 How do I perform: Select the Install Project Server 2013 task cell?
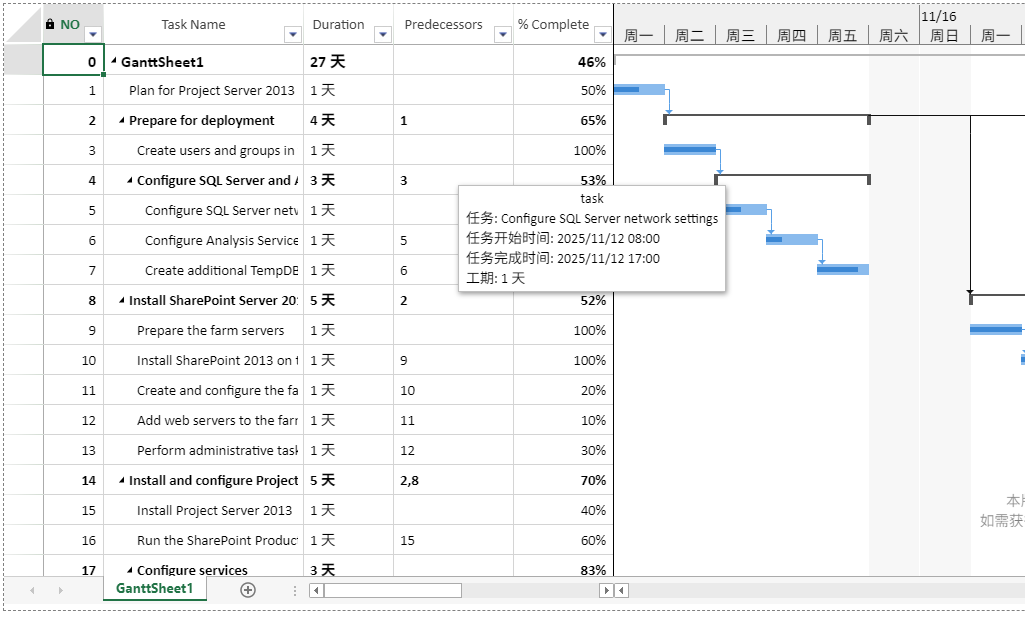pos(214,510)
